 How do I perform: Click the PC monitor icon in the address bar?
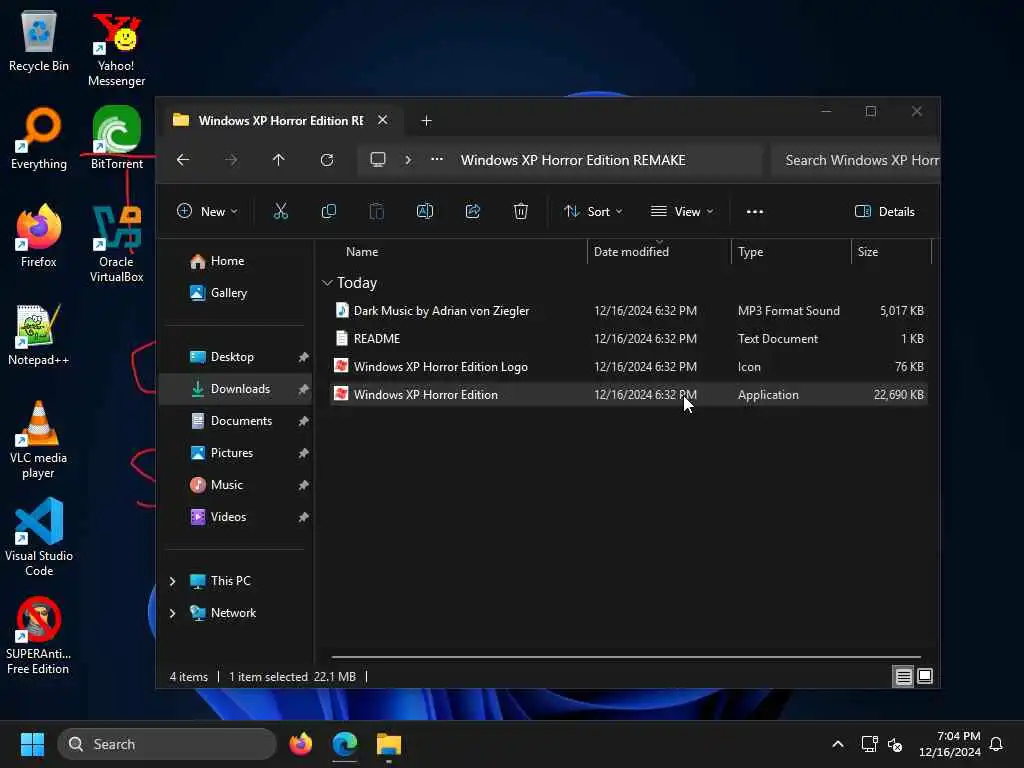tap(378, 160)
